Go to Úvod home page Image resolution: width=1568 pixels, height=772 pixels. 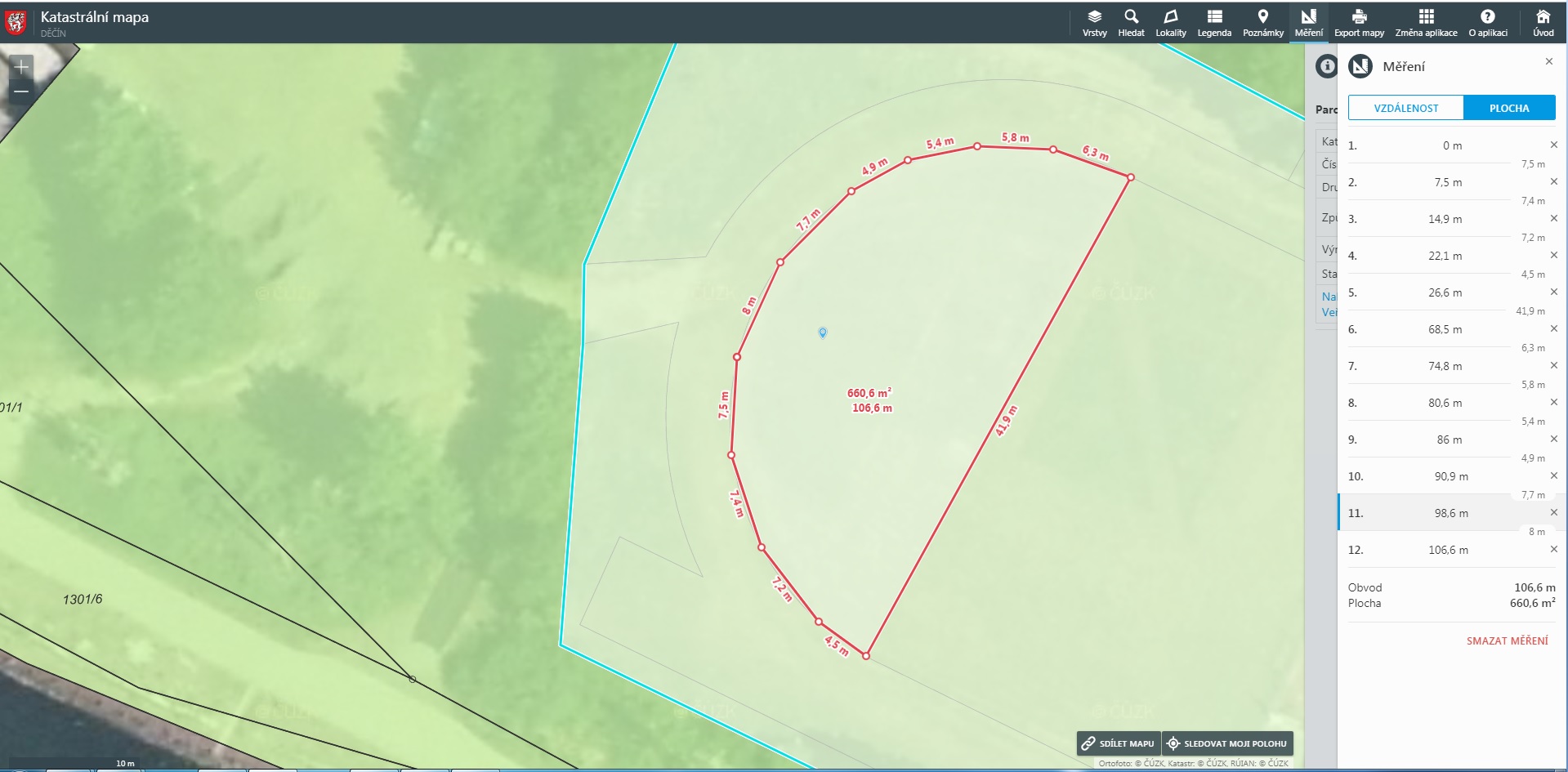pos(1543,23)
